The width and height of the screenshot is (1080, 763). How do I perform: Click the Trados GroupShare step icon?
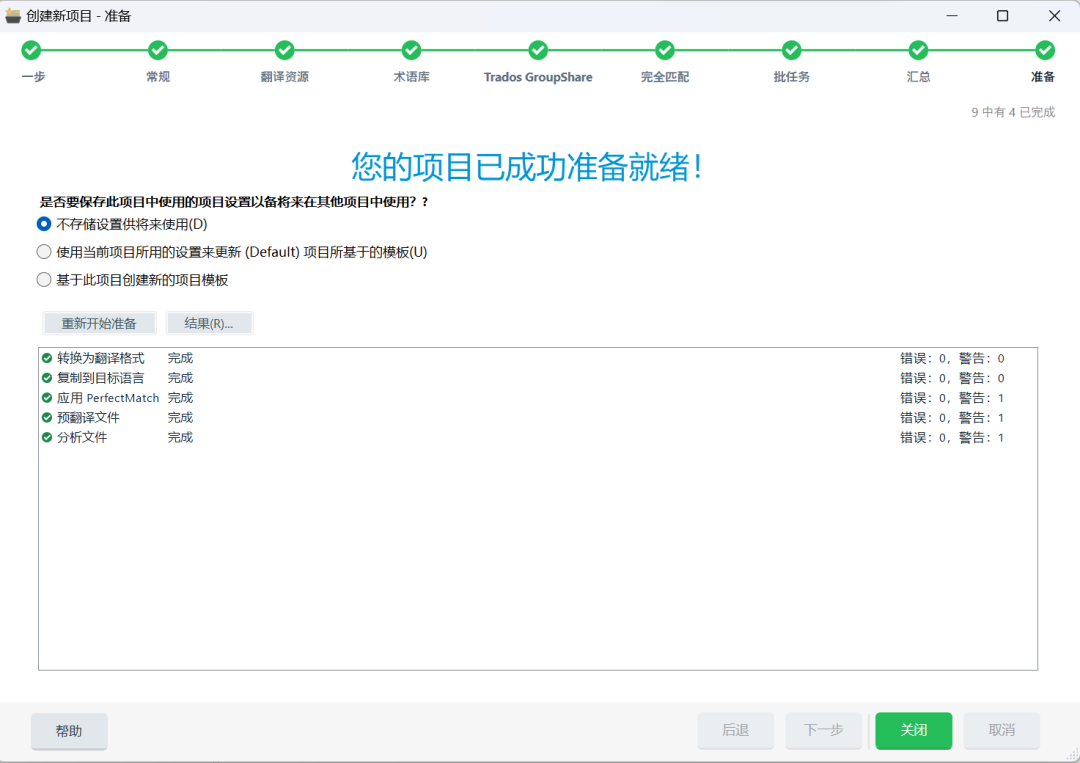[x=538, y=49]
